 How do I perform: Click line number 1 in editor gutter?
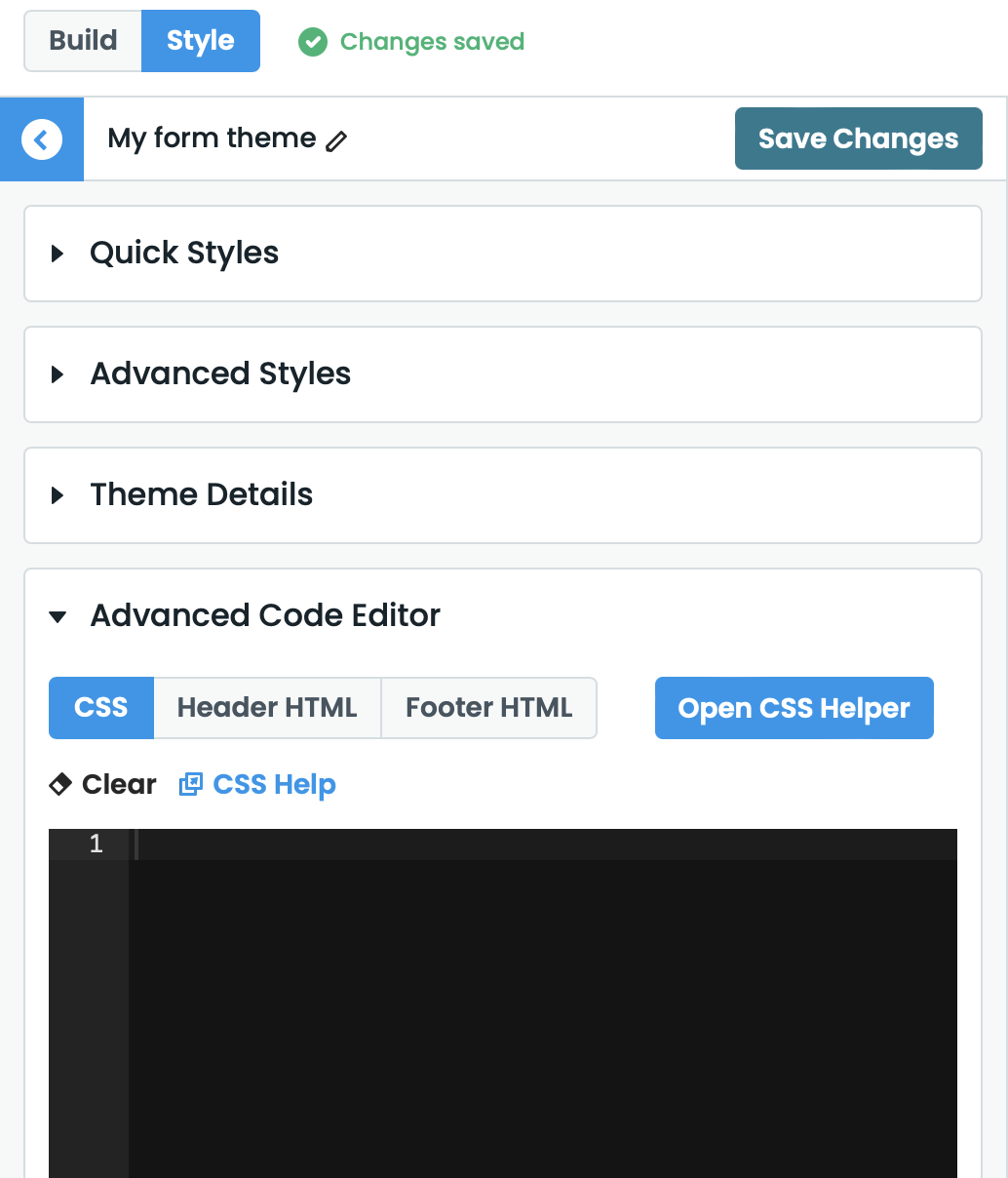(96, 844)
